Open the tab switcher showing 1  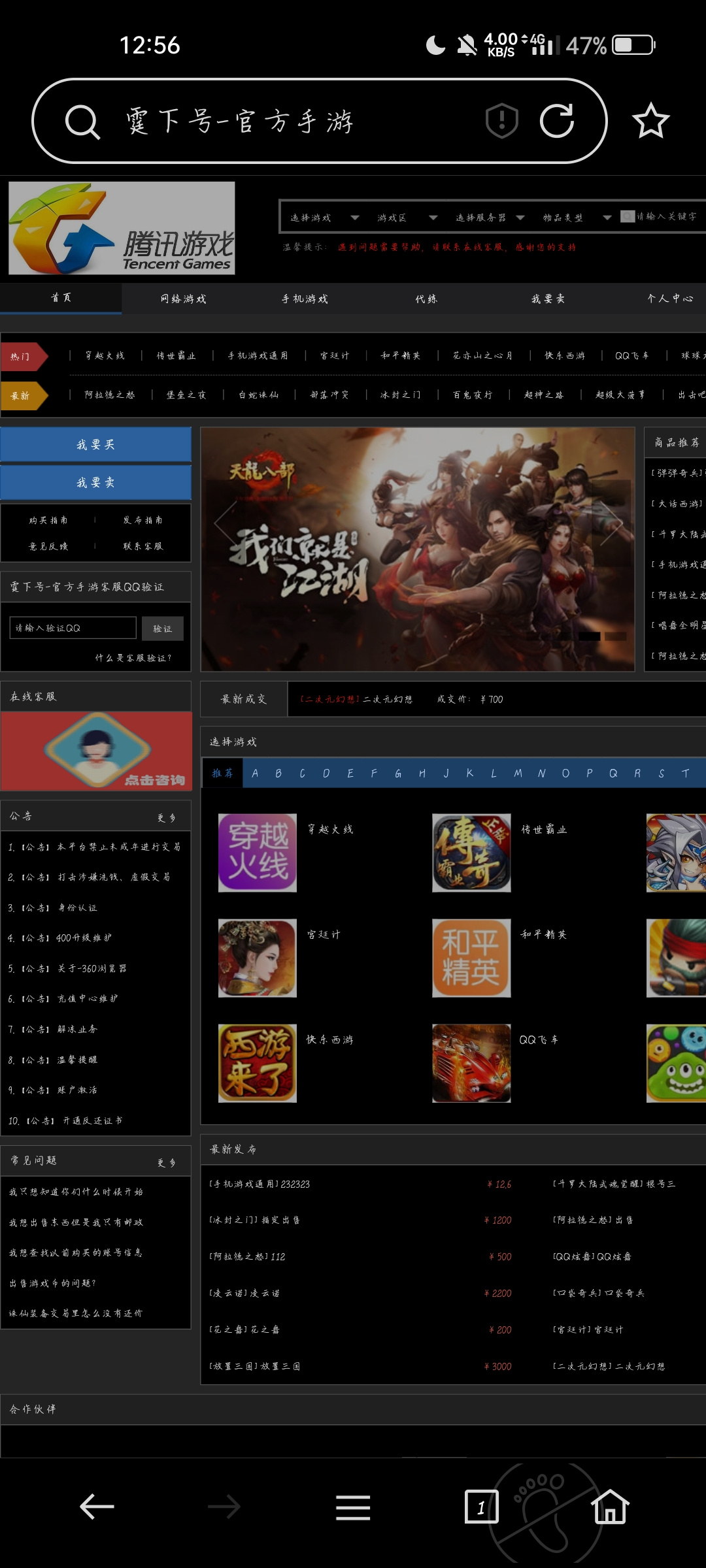482,1507
